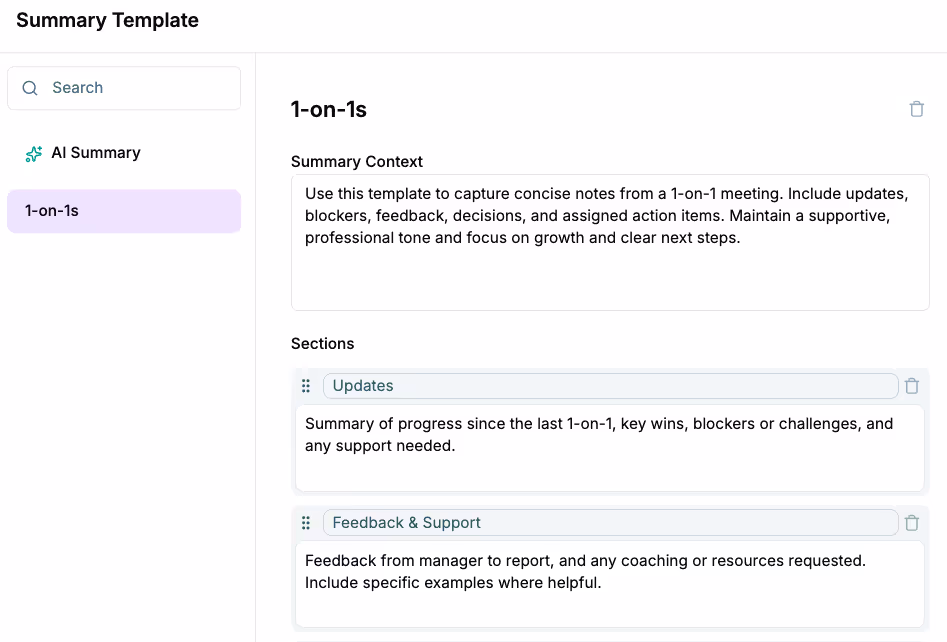Click the drag handle of the Updates section
This screenshot has width=947, height=642.
pyautogui.click(x=306, y=385)
